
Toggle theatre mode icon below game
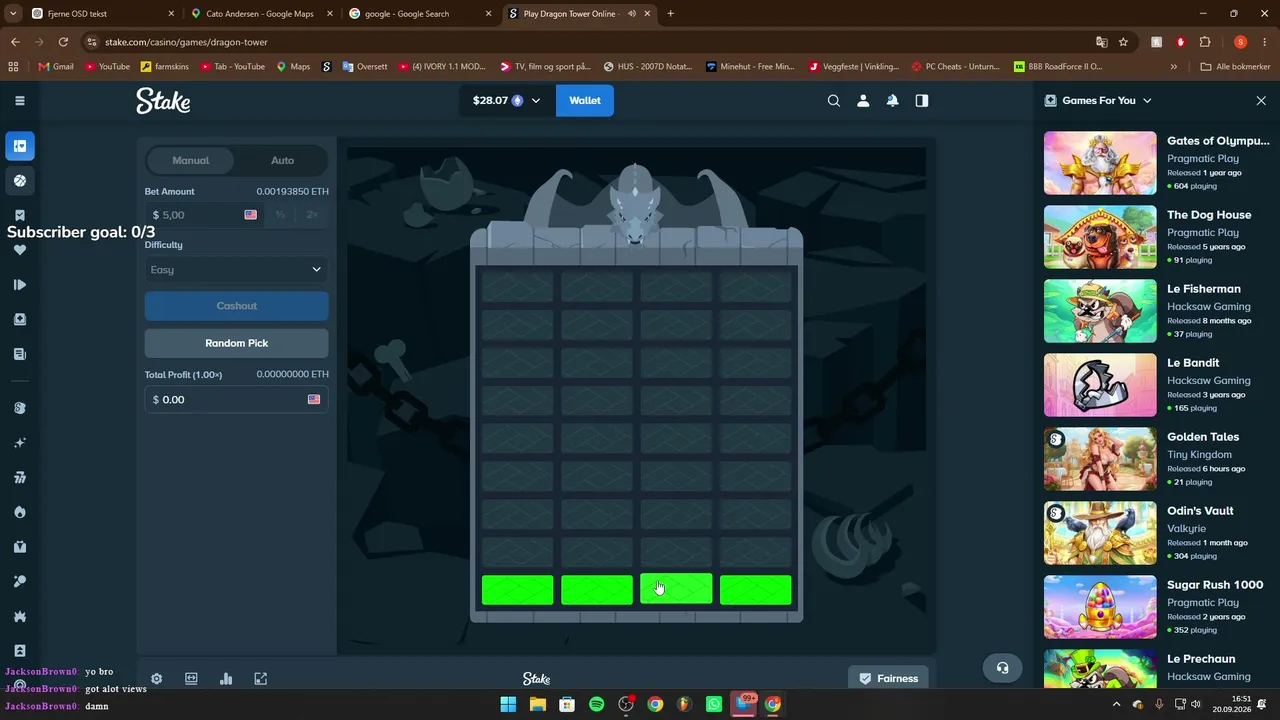pyautogui.click(x=191, y=678)
